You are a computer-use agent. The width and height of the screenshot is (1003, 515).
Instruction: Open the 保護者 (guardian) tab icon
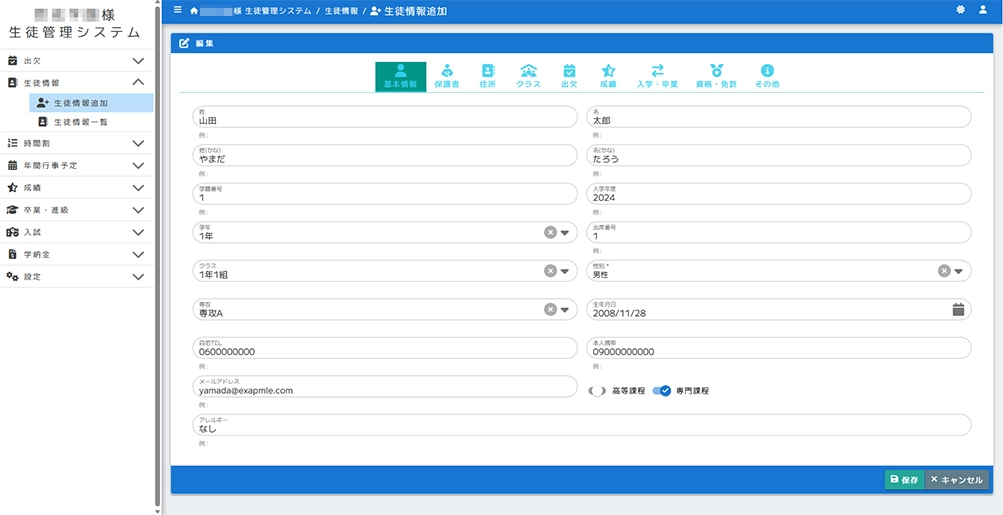(447, 71)
